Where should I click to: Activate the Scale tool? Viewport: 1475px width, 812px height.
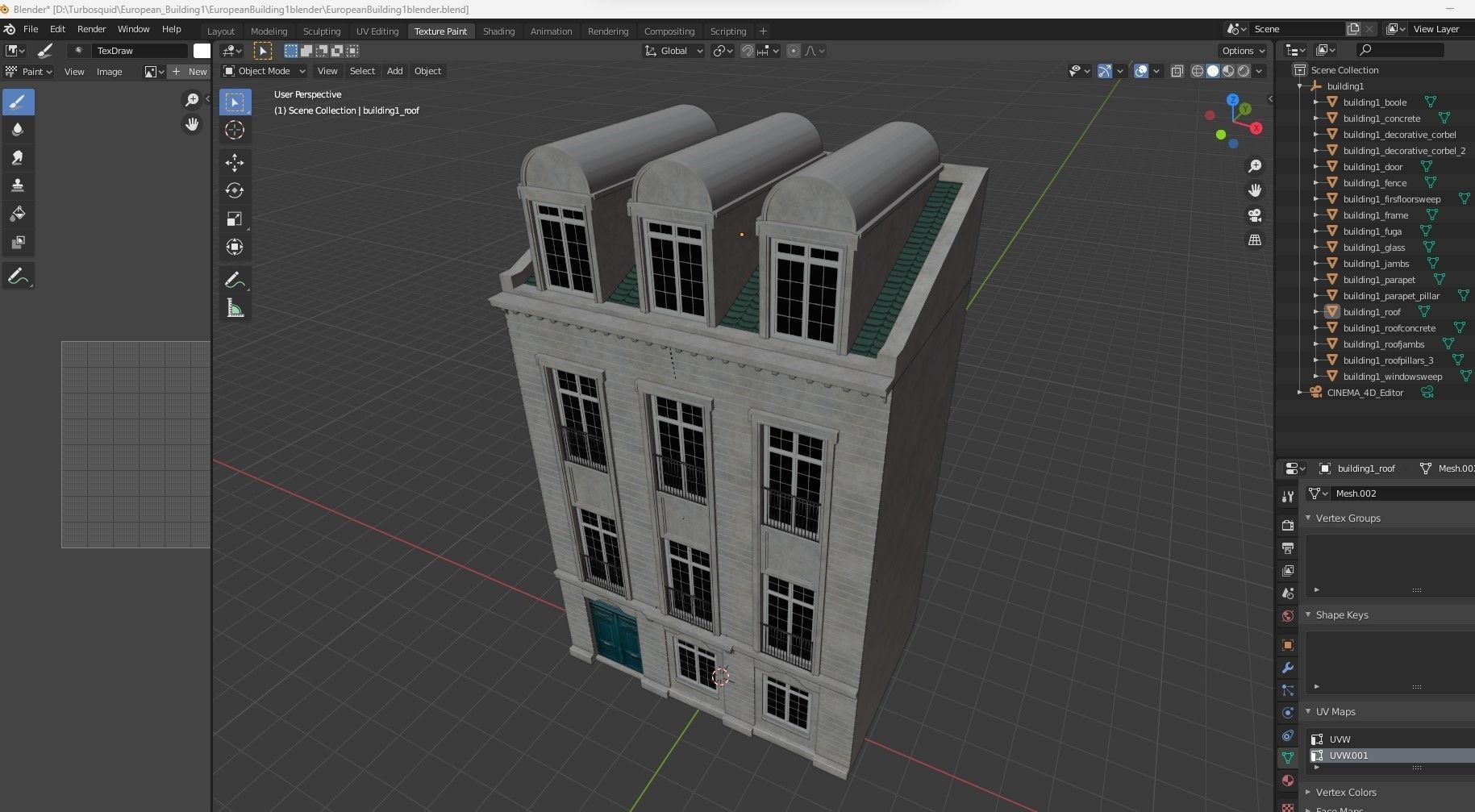(235, 219)
